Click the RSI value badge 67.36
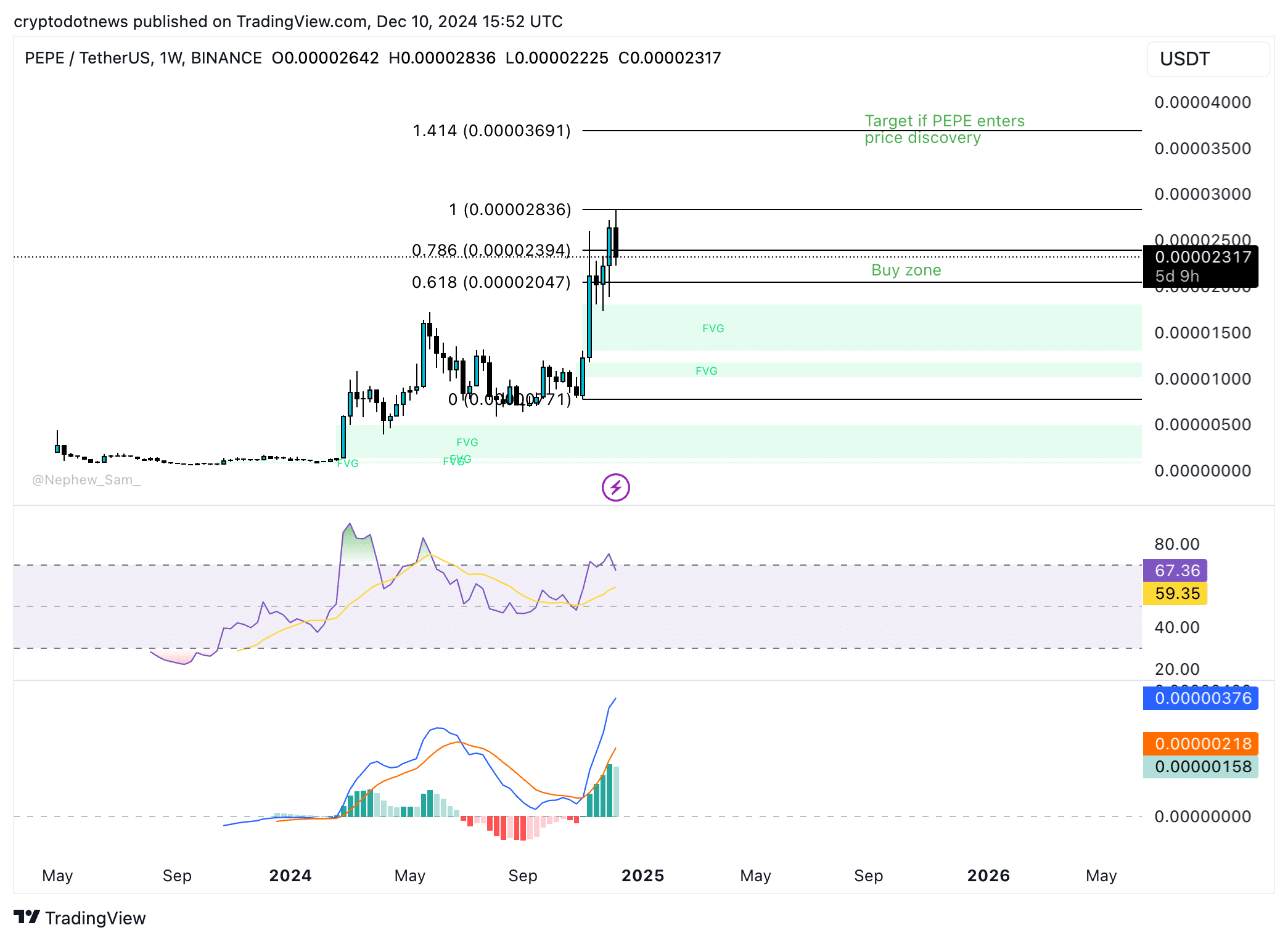The width and height of the screenshot is (1288, 941). (x=1175, y=570)
